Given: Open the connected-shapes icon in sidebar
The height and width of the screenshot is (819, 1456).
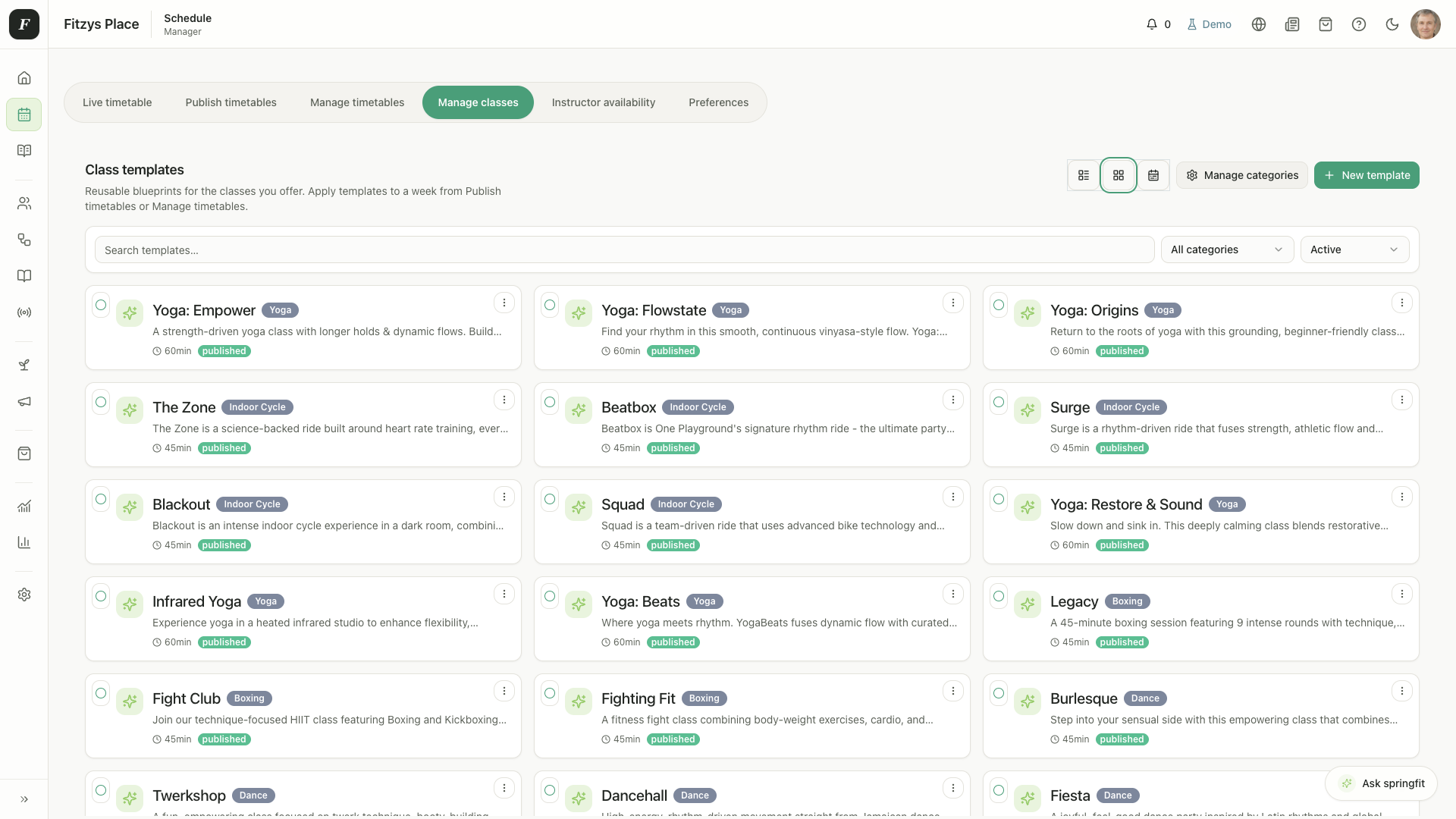Looking at the screenshot, I should point(24,240).
